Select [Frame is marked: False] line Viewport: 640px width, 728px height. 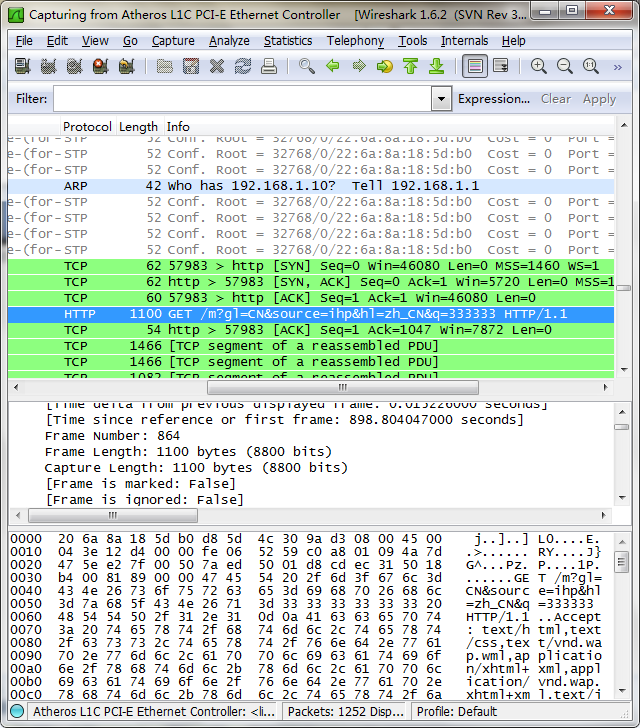pyautogui.click(x=141, y=484)
